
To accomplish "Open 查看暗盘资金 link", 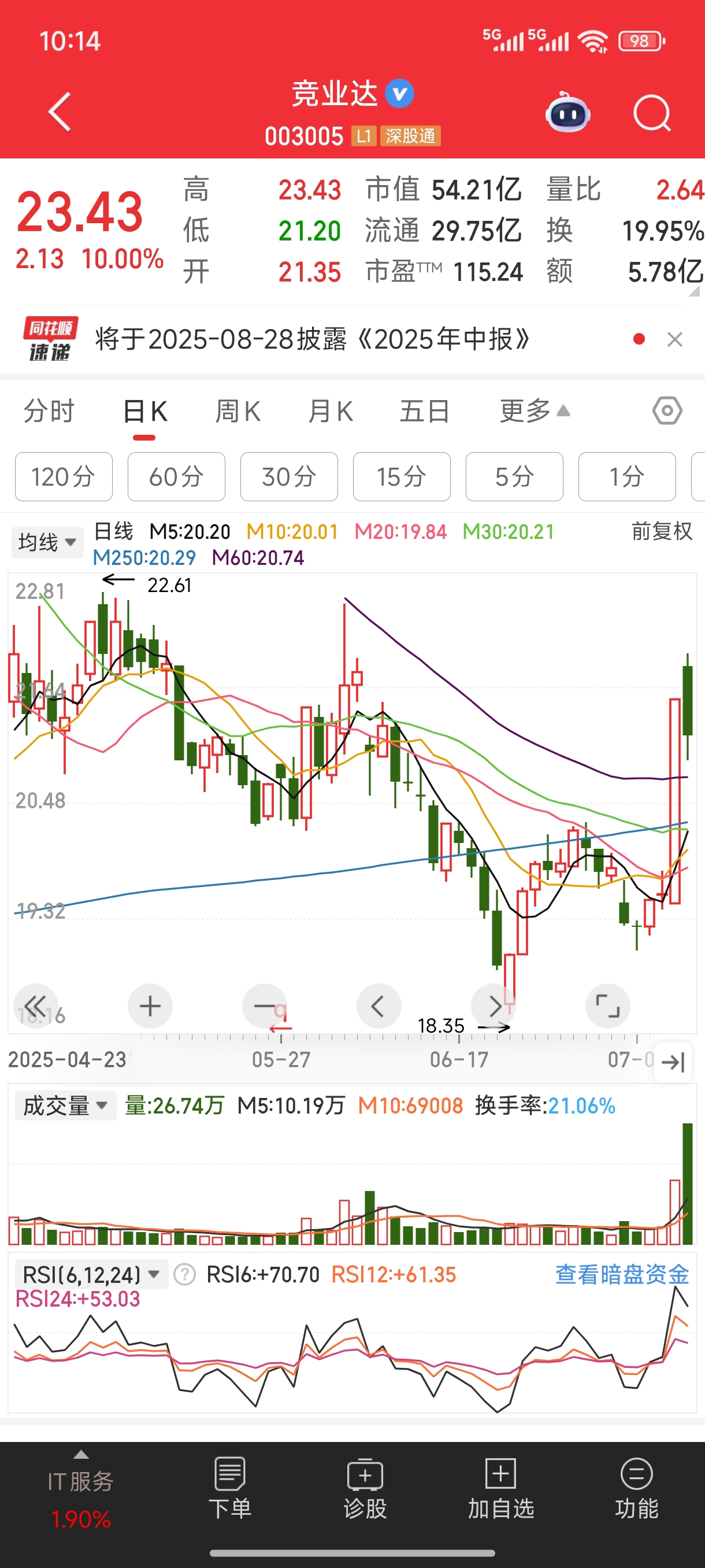I will (x=622, y=1275).
